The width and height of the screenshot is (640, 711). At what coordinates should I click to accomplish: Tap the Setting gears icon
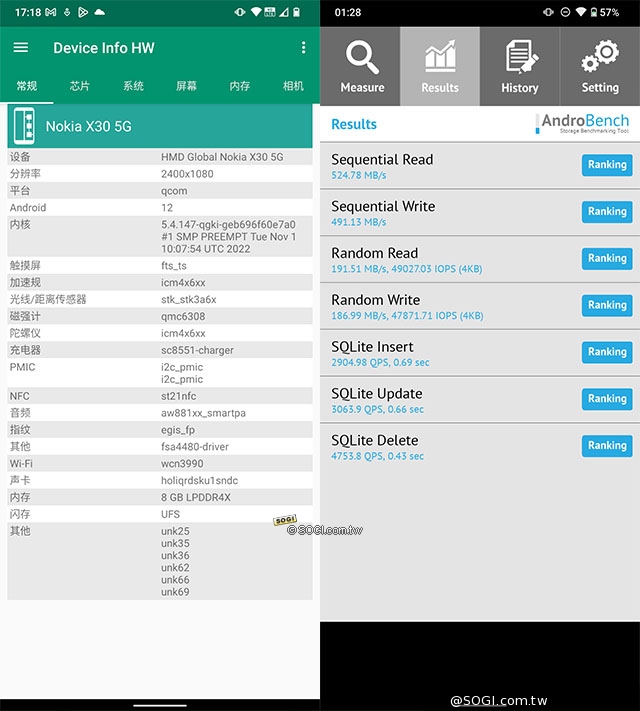coord(600,56)
